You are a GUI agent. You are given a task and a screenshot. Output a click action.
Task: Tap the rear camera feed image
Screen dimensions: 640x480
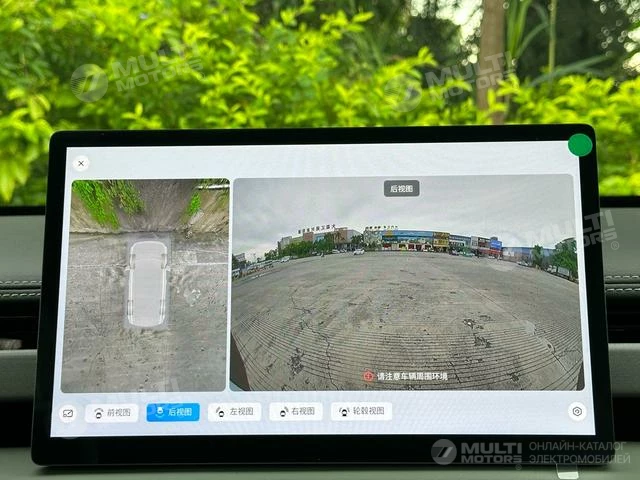click(x=407, y=282)
